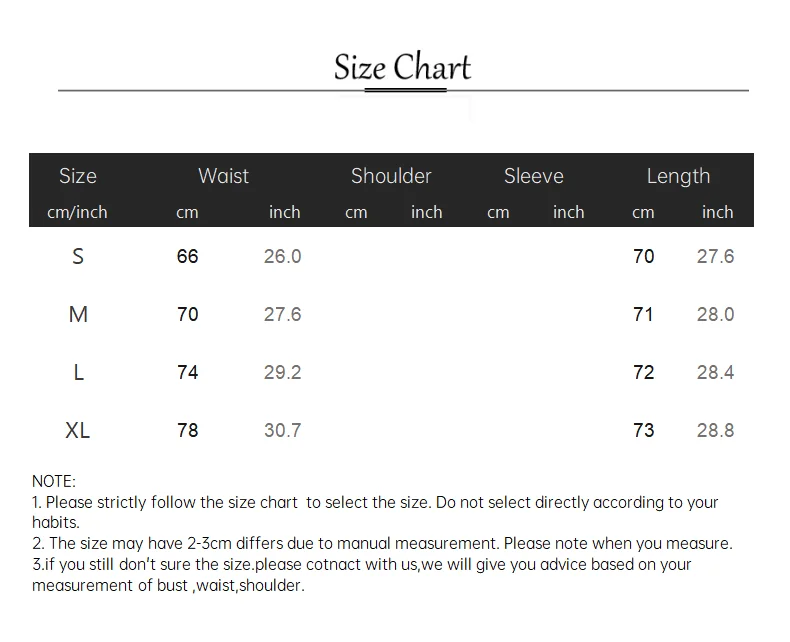This screenshot has height=642, width=790.
Task: Select the Sleeve column header
Action: 534,176
